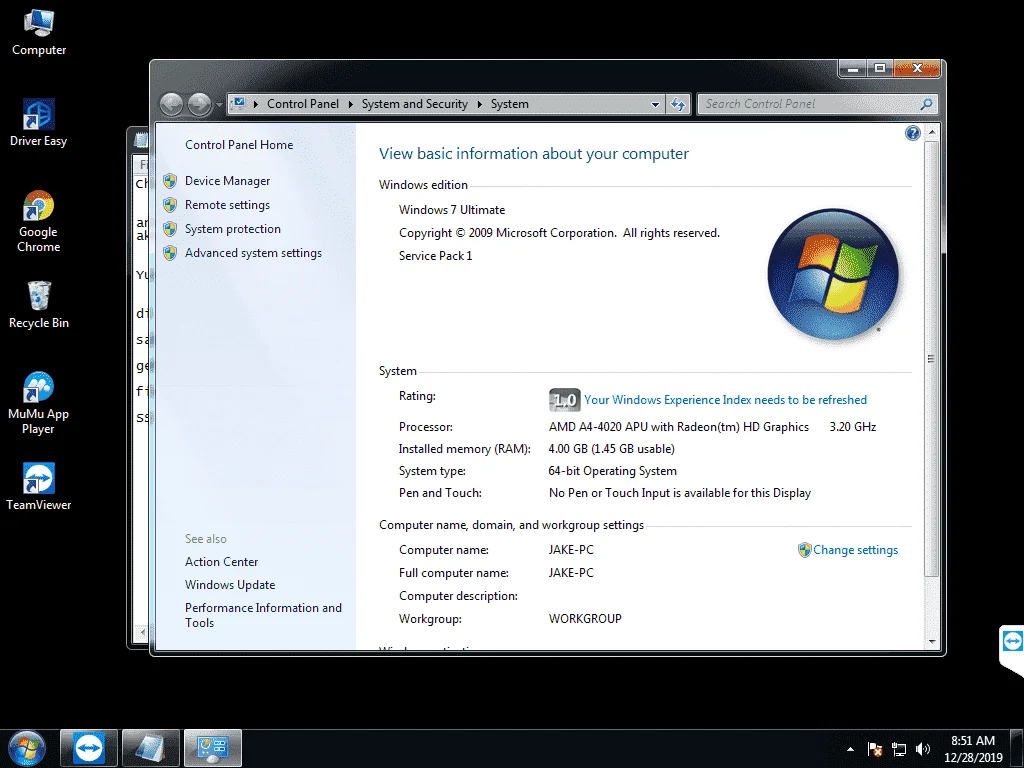The width and height of the screenshot is (1024, 768).
Task: Open Action Center link
Action: click(x=221, y=562)
